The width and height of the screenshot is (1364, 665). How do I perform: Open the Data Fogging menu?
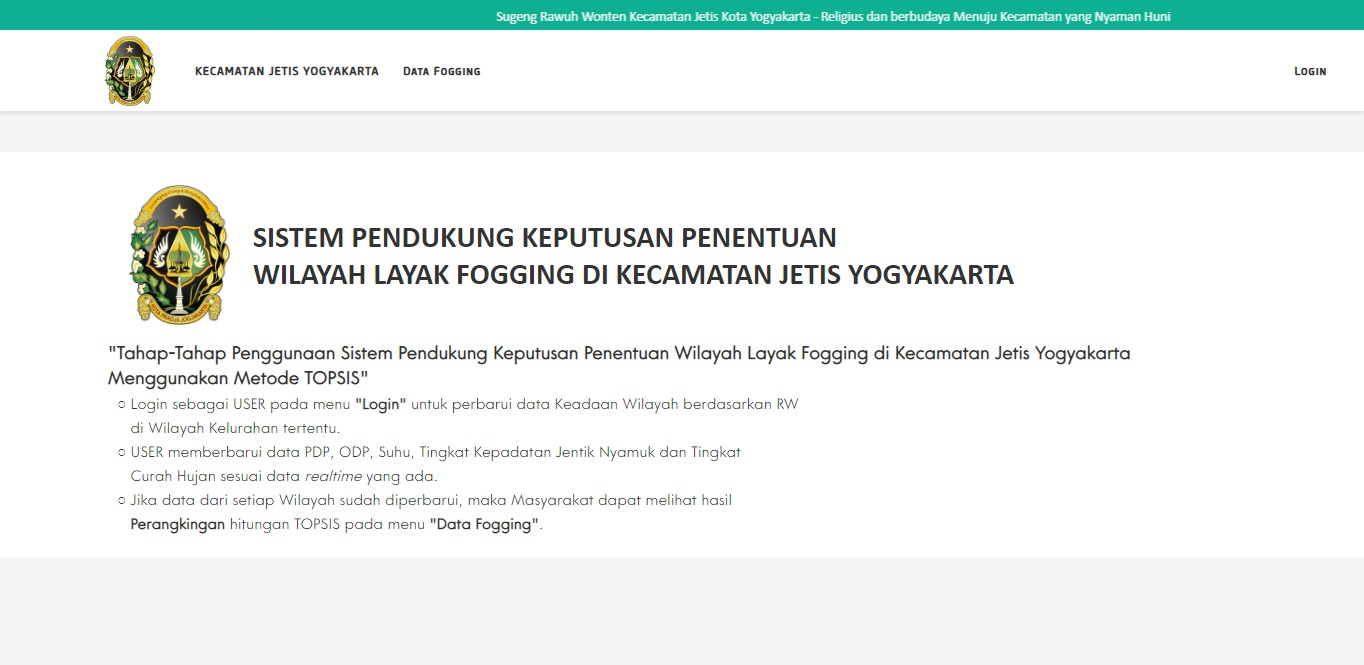tap(442, 71)
